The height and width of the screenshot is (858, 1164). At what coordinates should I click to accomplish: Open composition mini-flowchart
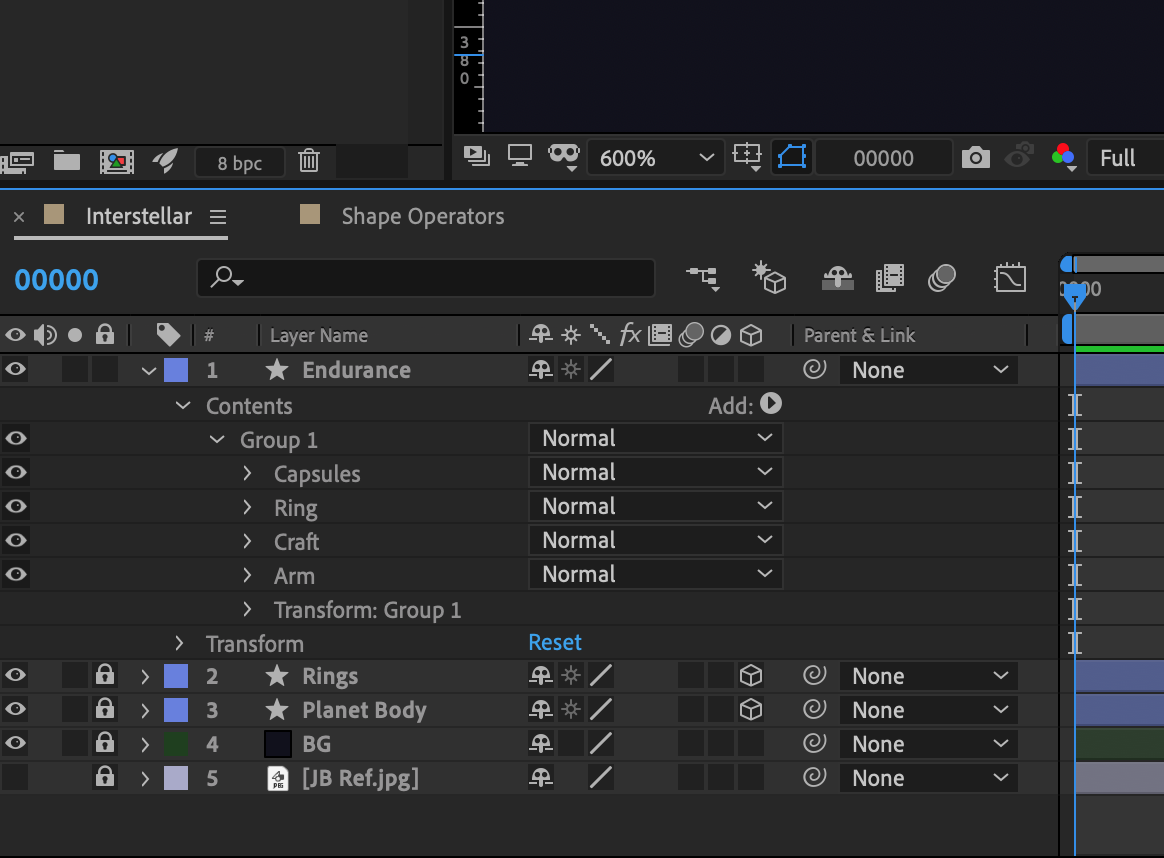(x=703, y=278)
